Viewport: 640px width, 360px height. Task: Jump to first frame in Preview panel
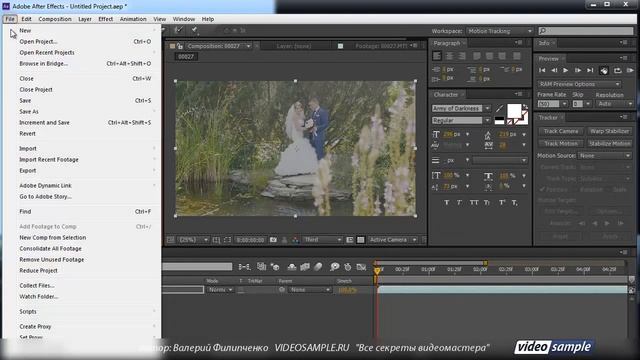(x=542, y=70)
